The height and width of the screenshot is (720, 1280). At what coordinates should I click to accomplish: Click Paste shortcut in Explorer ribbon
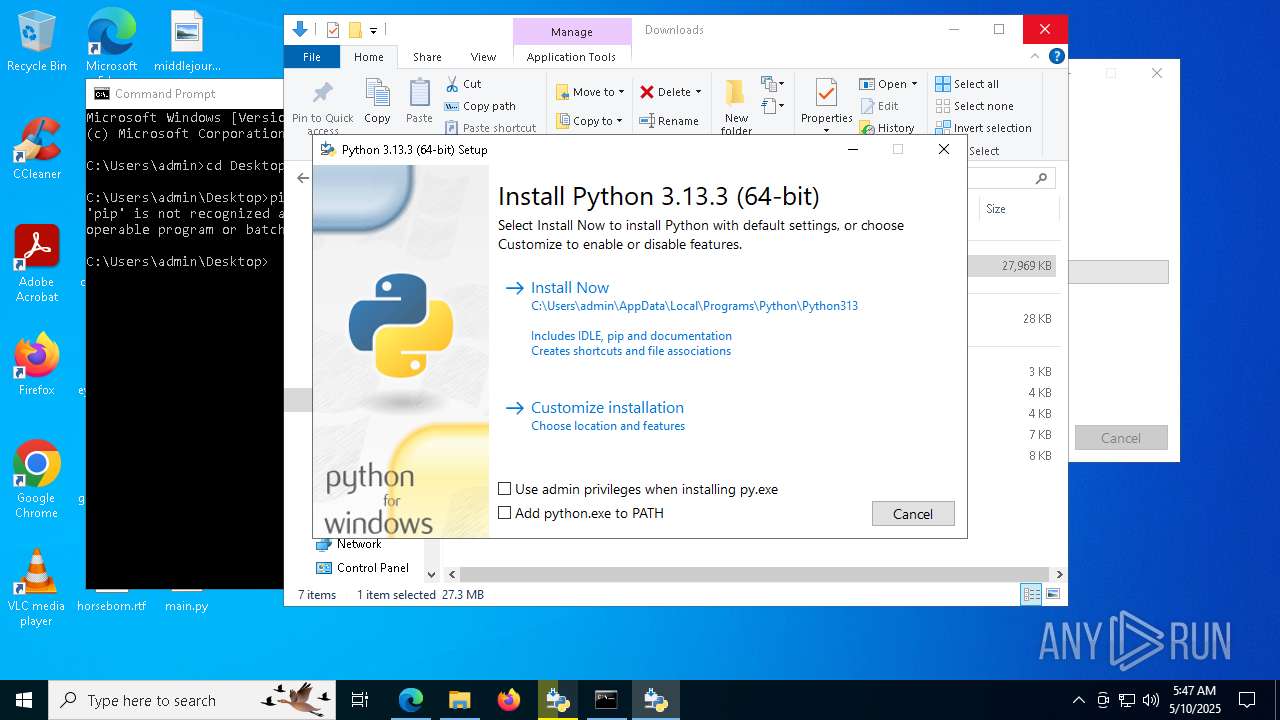click(x=490, y=128)
